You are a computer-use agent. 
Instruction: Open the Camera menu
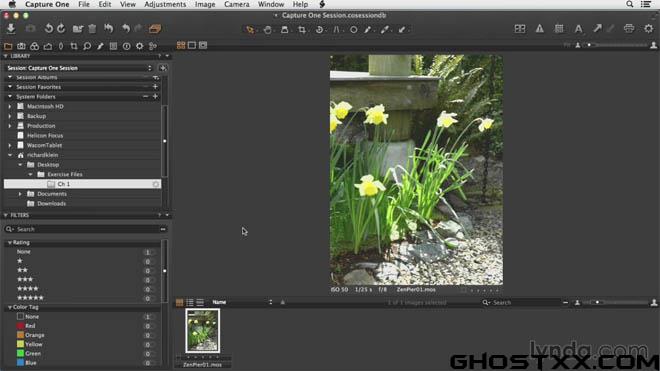tap(237, 4)
